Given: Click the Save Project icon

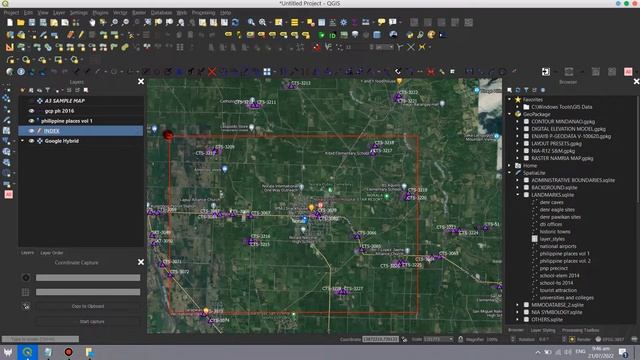Looking at the screenshot, I should click(32, 22).
